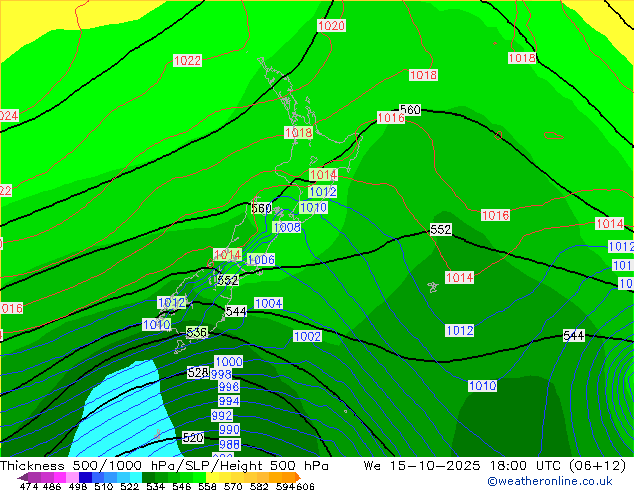This screenshot has width=634, height=490.
Task: Click the blue 988 isobar label
Action: click(x=229, y=444)
